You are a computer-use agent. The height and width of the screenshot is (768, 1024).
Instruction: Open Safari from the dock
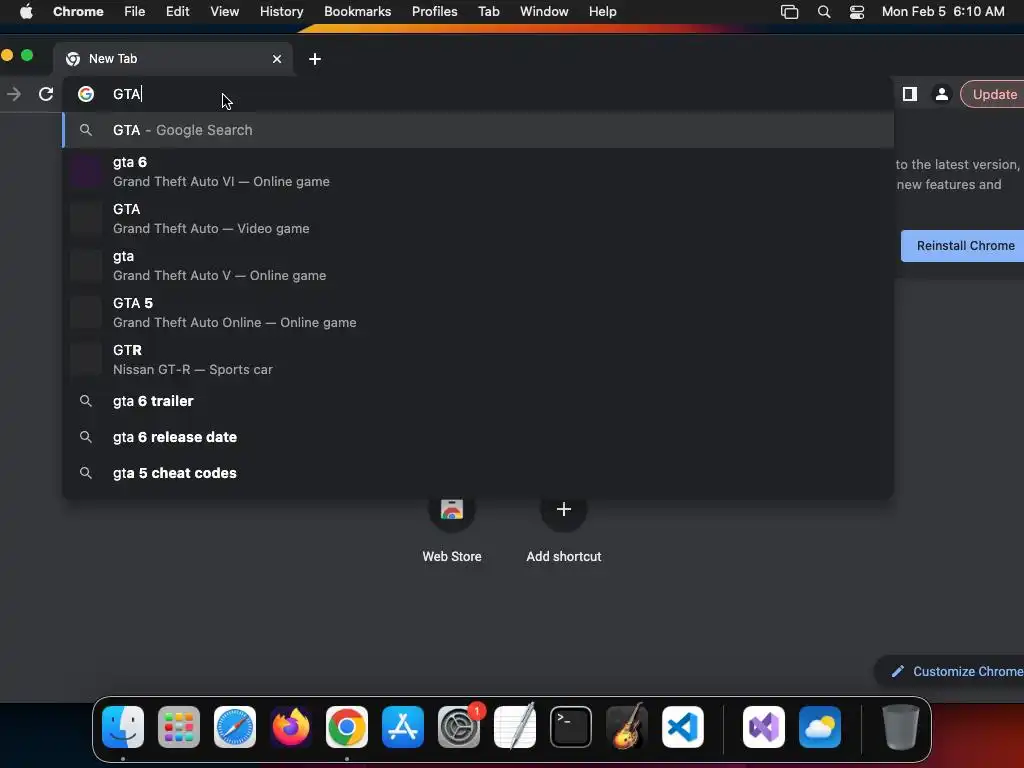pos(234,727)
